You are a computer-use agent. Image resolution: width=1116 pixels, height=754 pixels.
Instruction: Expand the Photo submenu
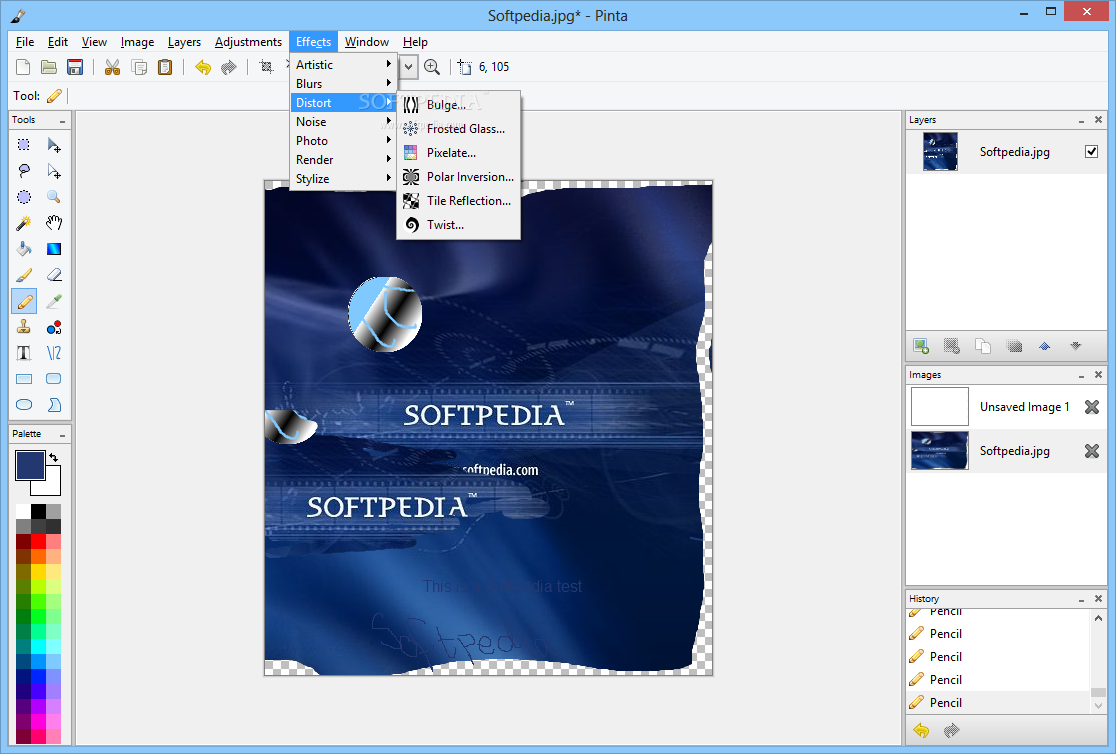click(343, 141)
